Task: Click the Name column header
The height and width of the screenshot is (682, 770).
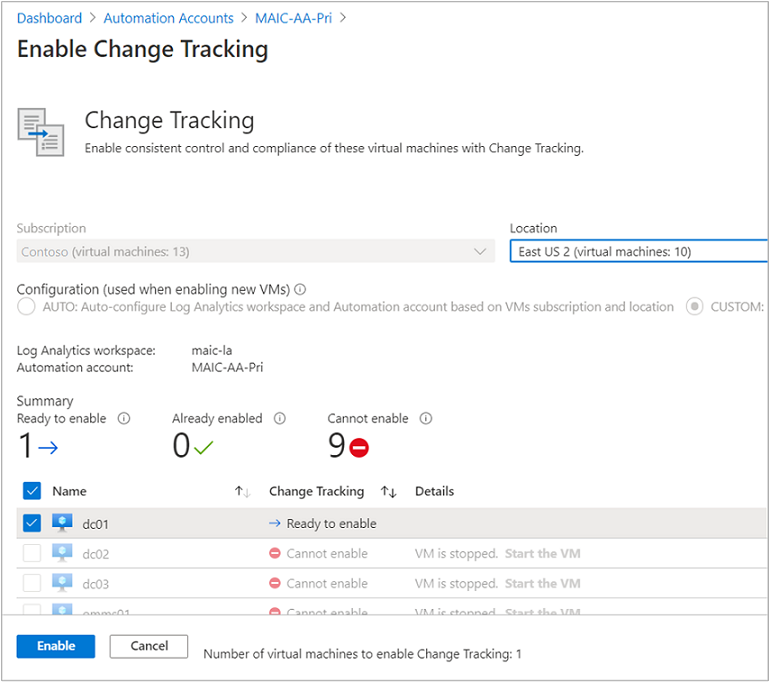Action: (69, 491)
